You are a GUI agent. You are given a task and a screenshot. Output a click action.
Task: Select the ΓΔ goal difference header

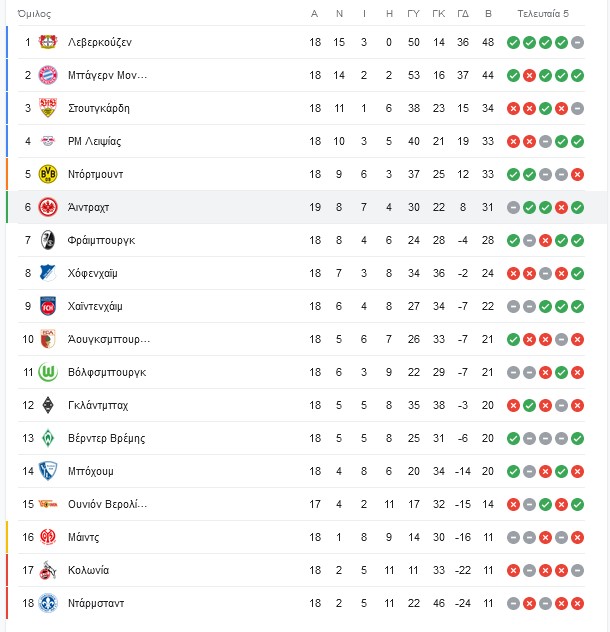coord(463,14)
